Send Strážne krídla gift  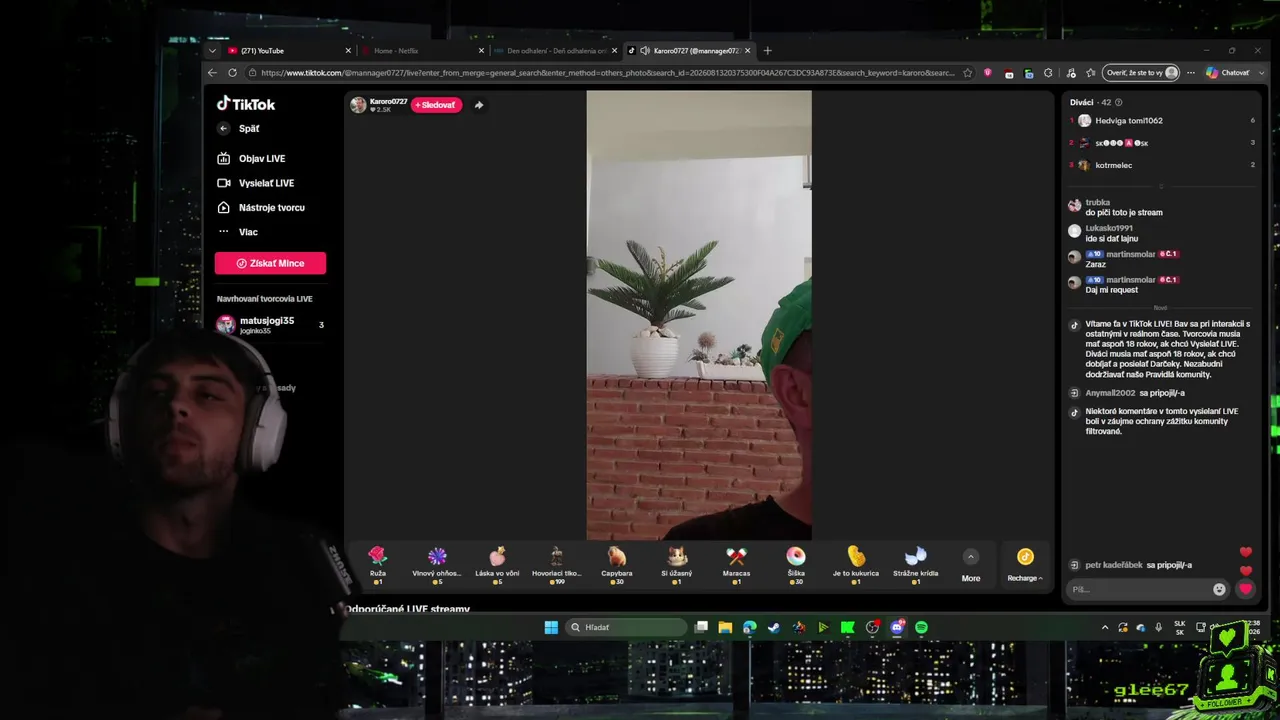[915, 565]
